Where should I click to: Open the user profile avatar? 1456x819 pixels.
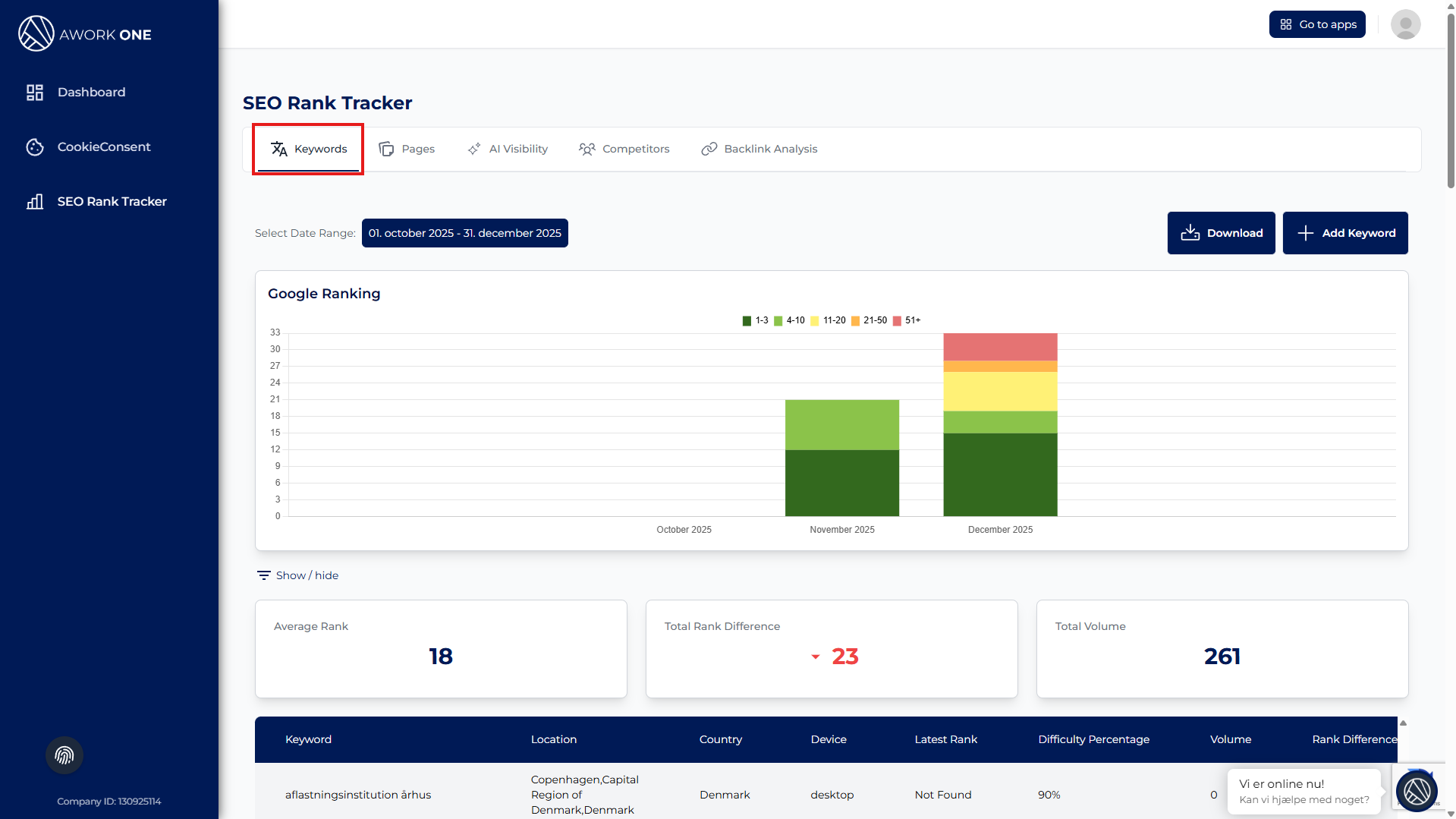pyautogui.click(x=1405, y=24)
